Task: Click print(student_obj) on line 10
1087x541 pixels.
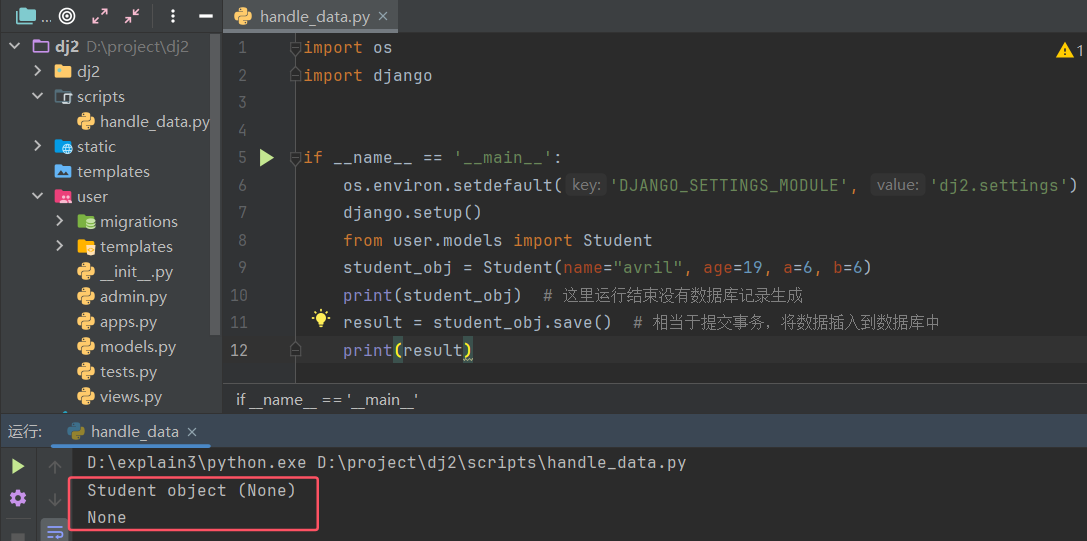Action: [x=432, y=295]
